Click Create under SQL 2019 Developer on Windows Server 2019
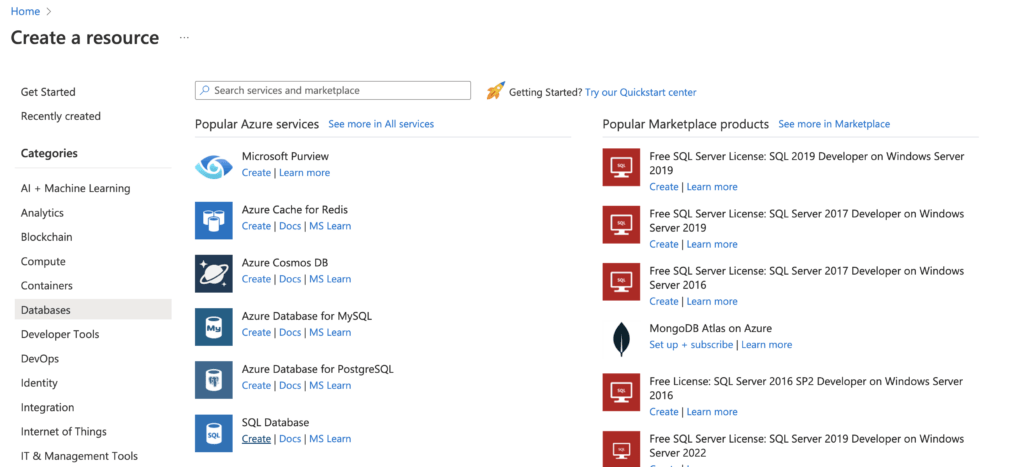Viewport: 1024px width, 467px height. pyautogui.click(x=664, y=187)
